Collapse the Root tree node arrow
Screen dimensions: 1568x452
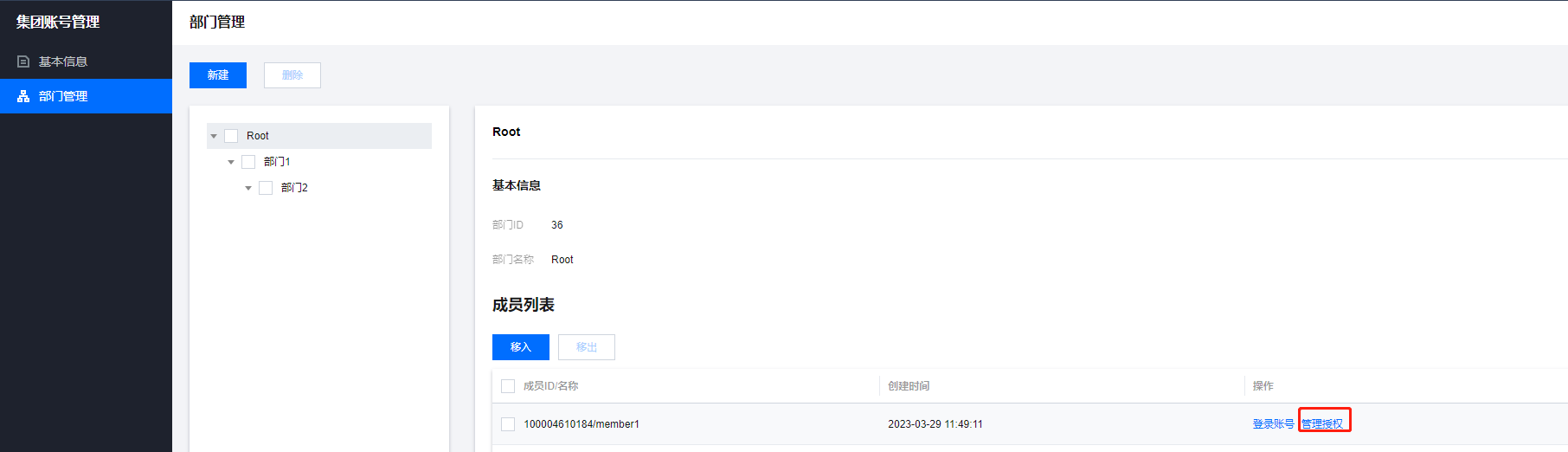point(214,136)
